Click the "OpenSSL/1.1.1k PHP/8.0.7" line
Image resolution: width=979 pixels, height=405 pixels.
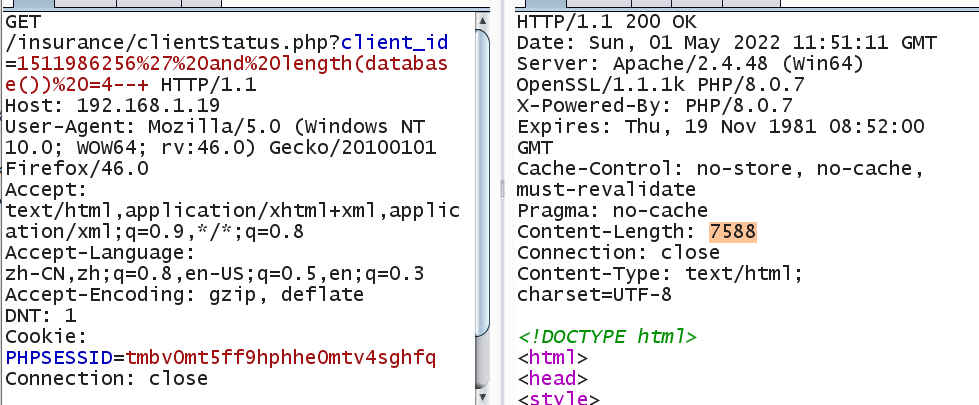(661, 85)
